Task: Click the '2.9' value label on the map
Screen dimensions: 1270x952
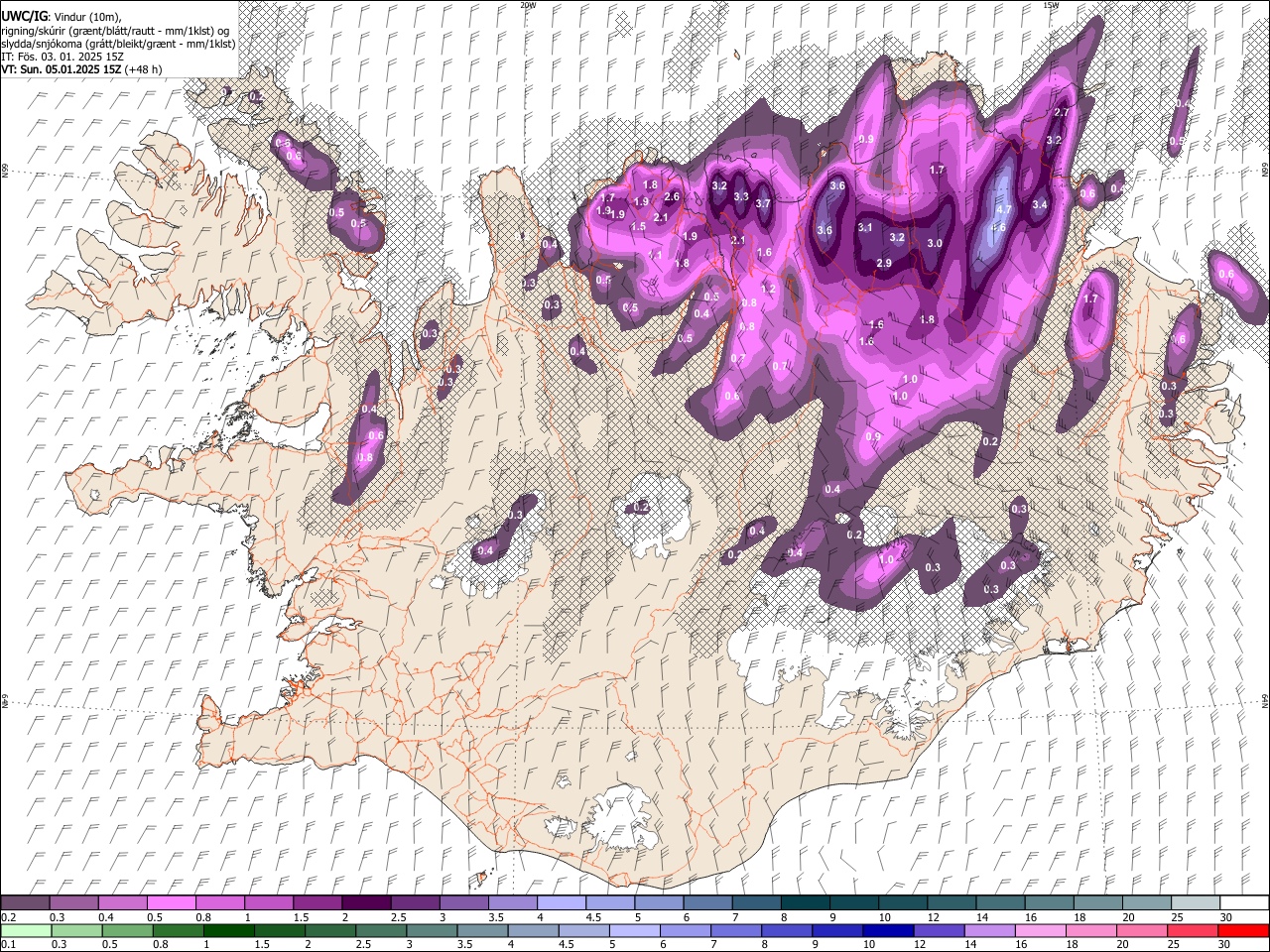Action: point(884,263)
